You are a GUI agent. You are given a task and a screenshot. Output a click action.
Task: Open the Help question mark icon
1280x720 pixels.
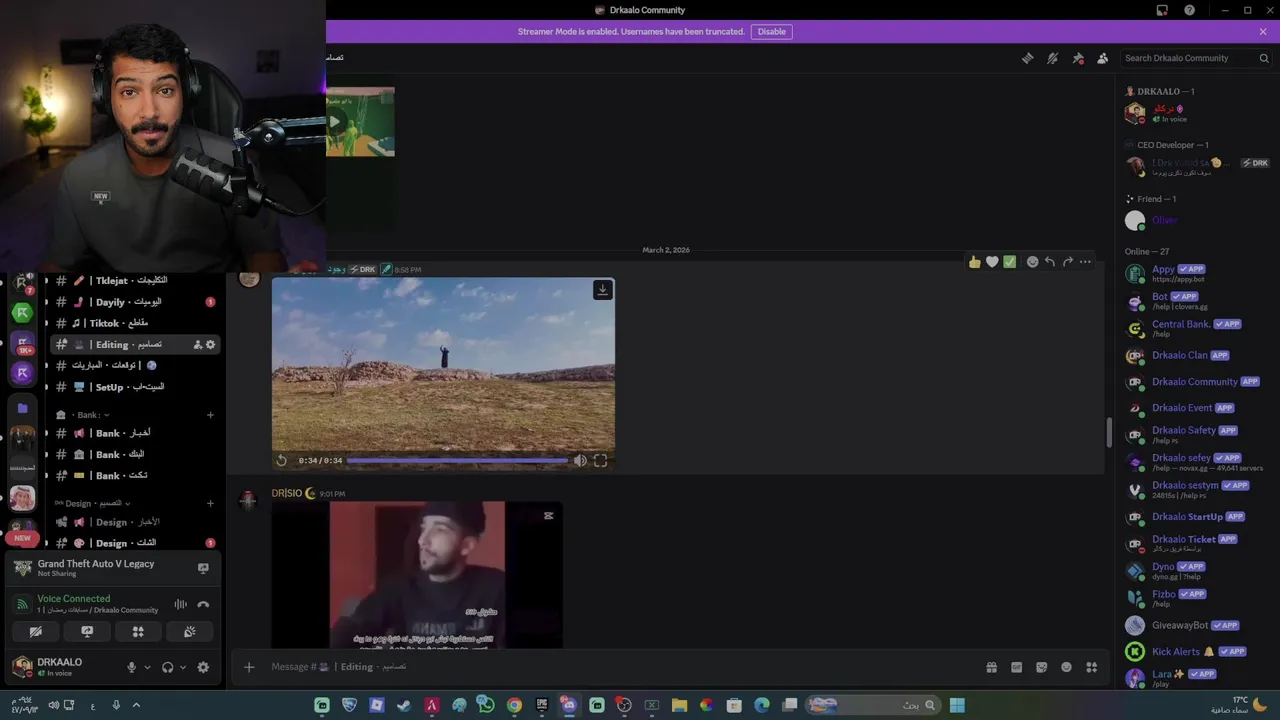(x=1189, y=10)
